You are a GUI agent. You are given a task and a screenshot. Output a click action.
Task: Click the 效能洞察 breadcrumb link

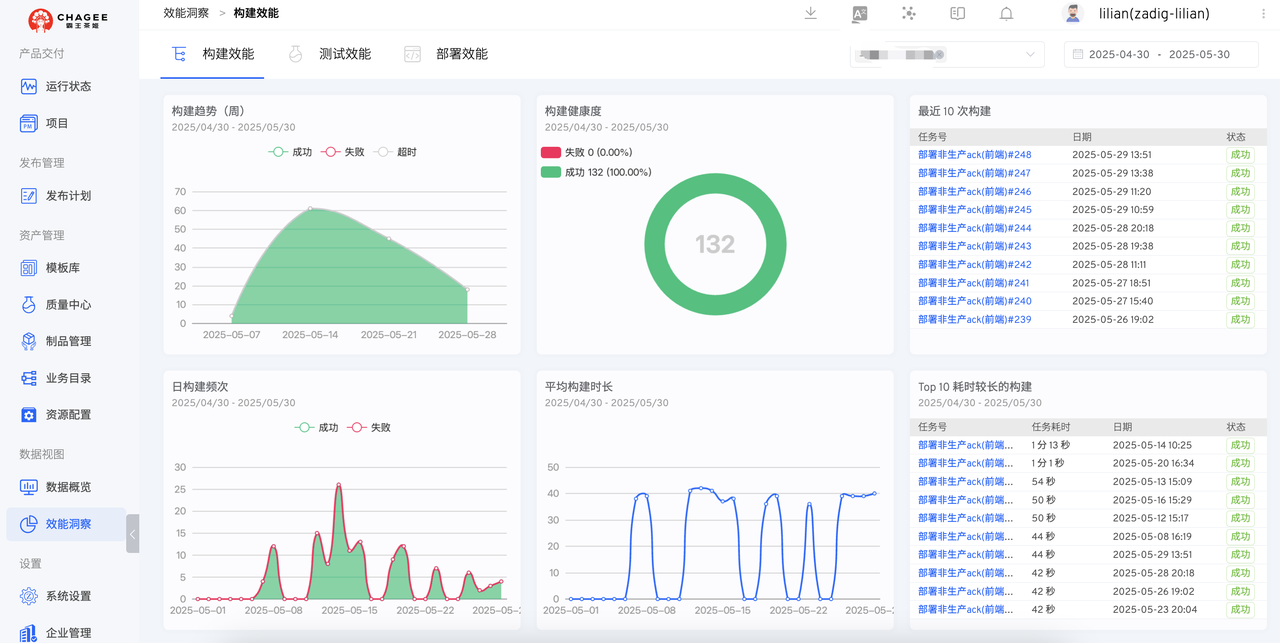186,13
